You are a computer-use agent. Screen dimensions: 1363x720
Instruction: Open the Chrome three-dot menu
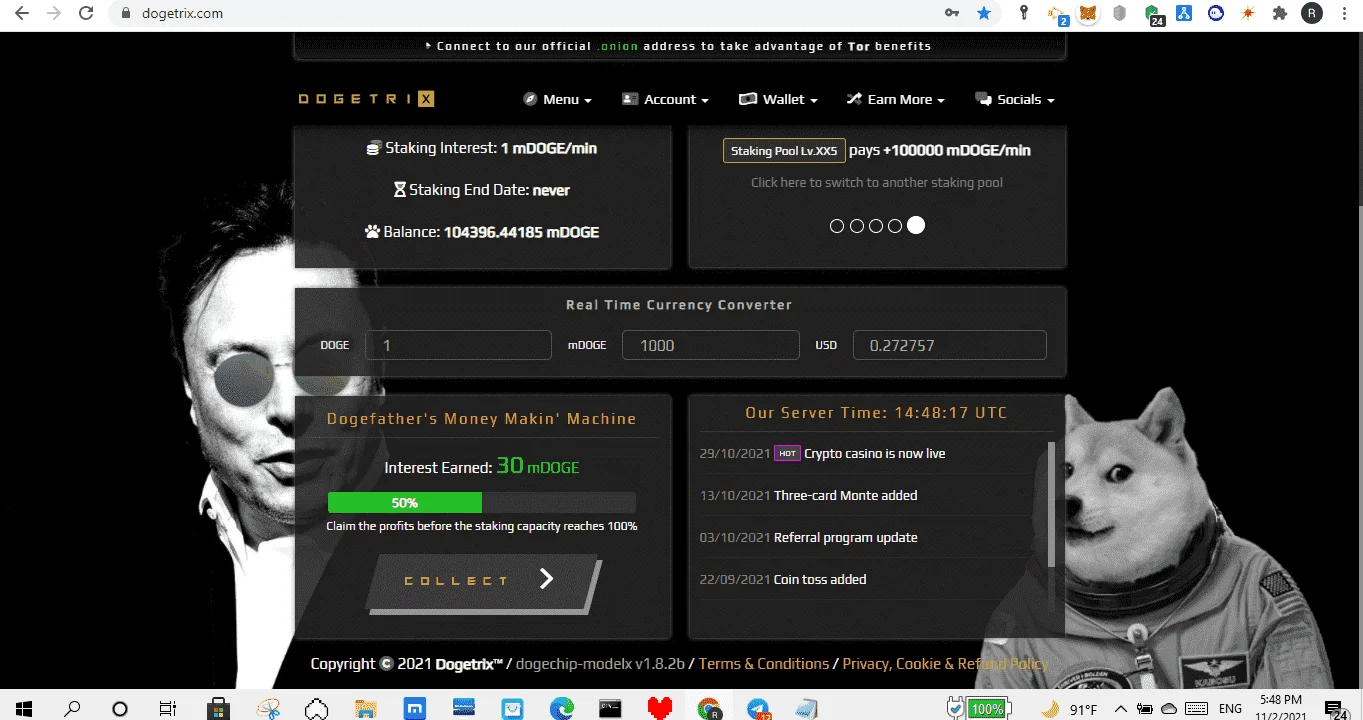click(1343, 13)
